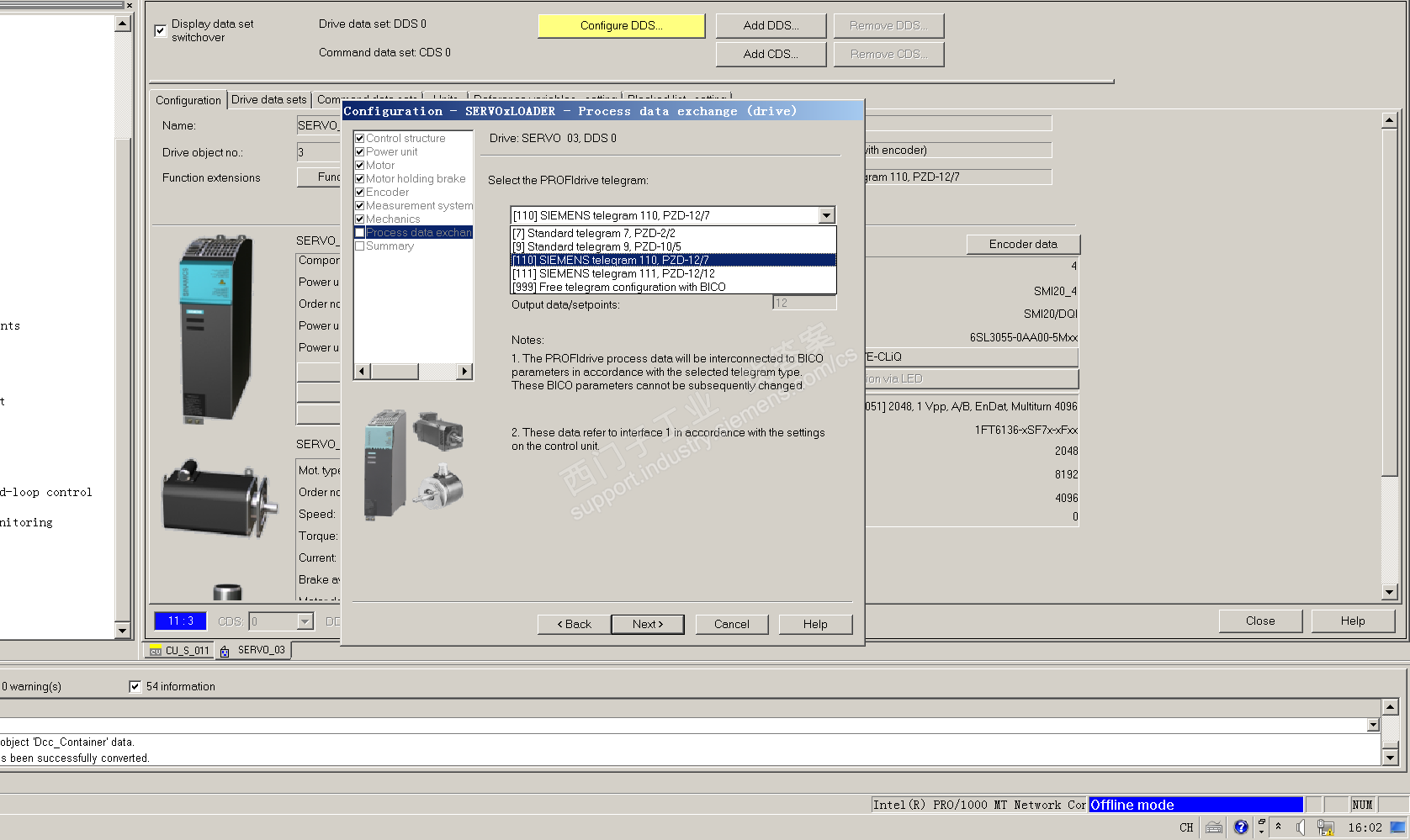Image resolution: width=1410 pixels, height=840 pixels.
Task: Open the message filter dropdown arrow
Action: pos(1373,725)
